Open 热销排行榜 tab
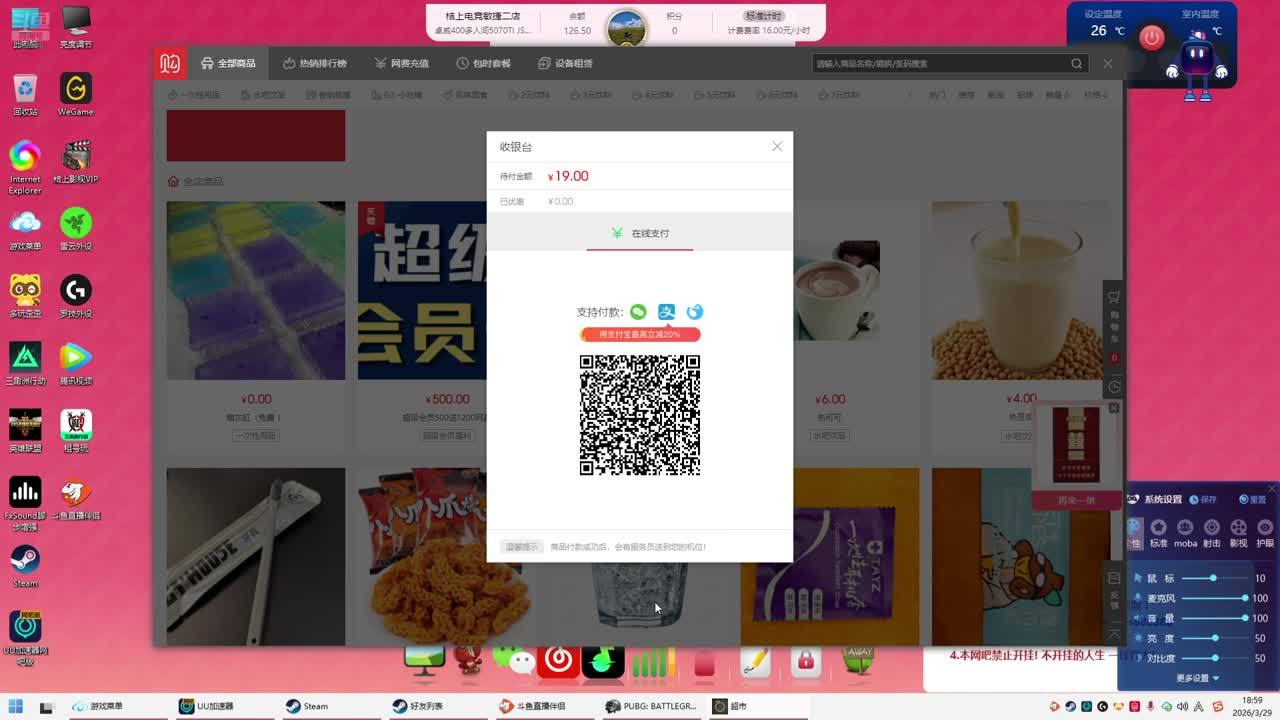1280x720 pixels. [x=314, y=63]
